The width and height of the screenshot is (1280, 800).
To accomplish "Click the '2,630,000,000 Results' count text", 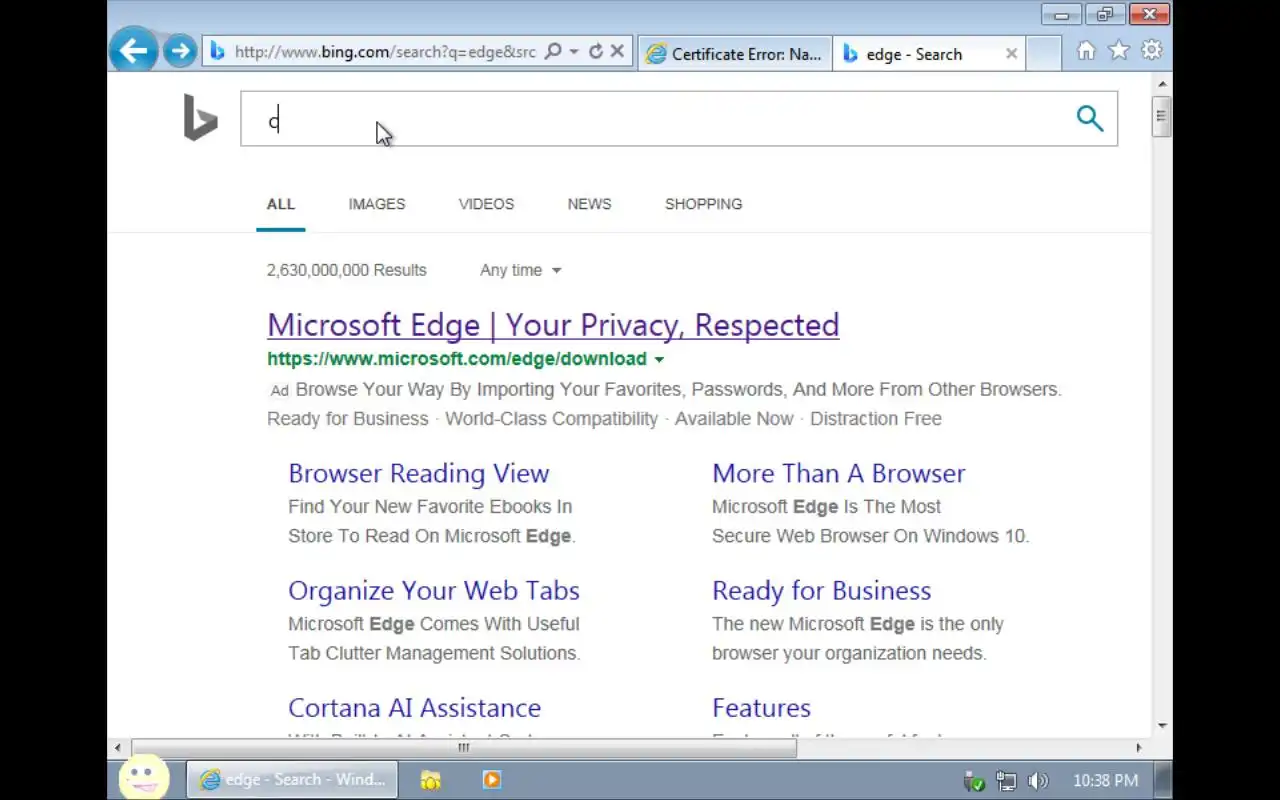I will 347,270.
